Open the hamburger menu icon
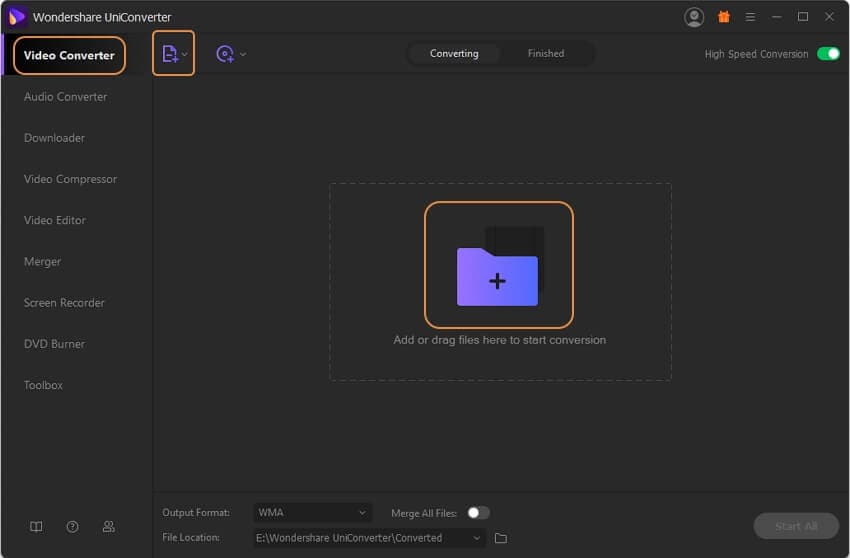 click(750, 17)
